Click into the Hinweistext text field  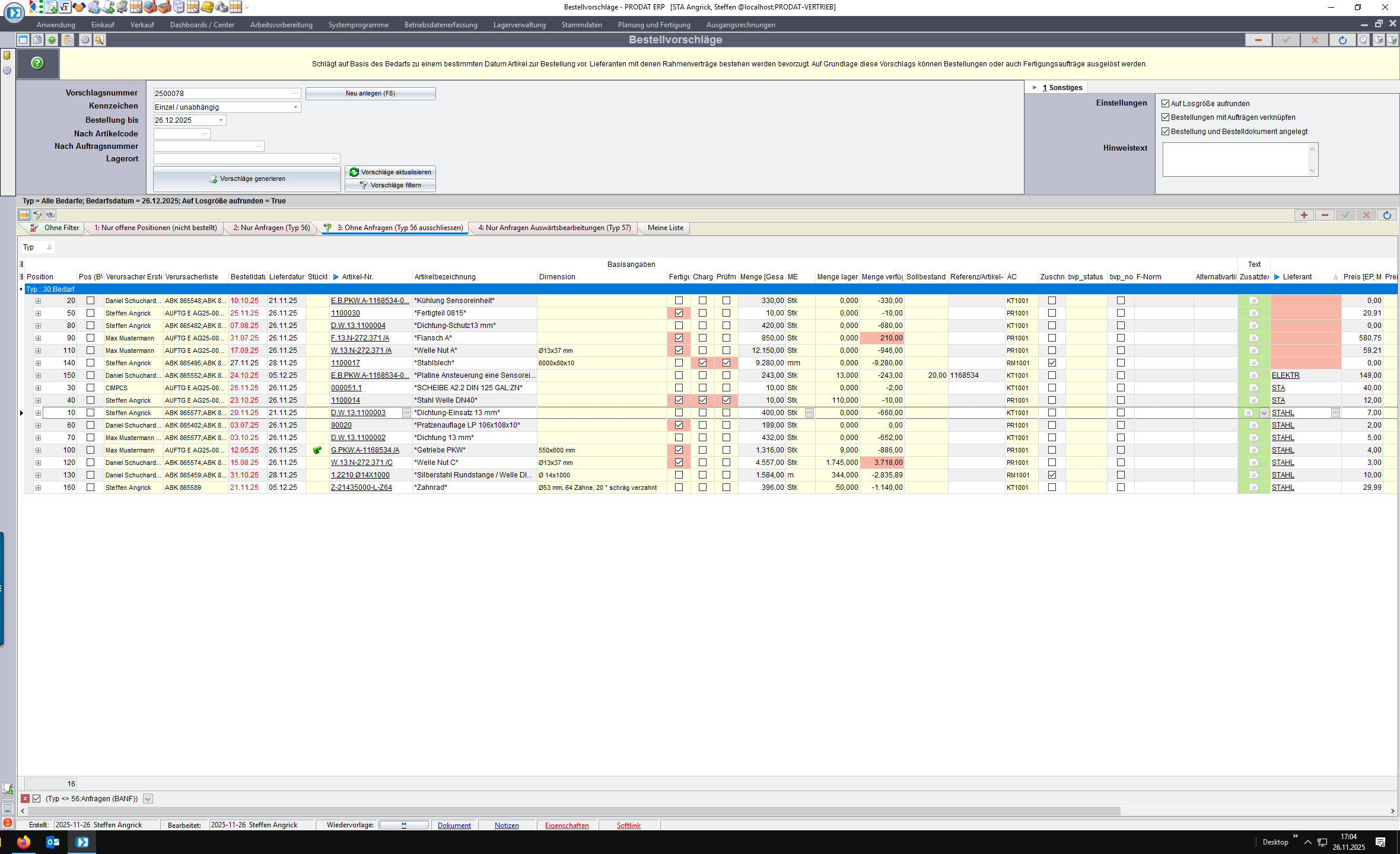tap(1235, 160)
